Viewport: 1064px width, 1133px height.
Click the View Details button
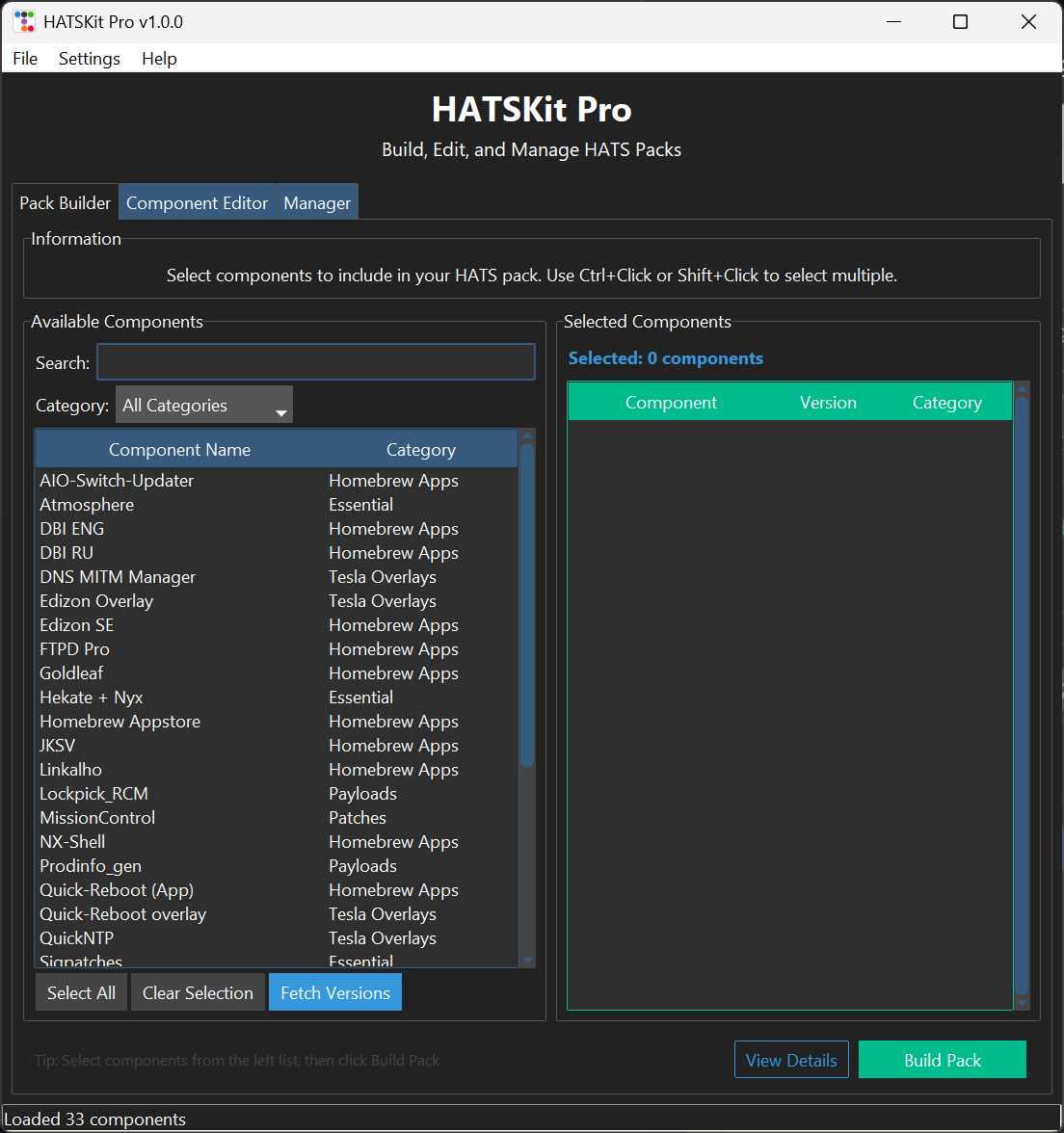[x=791, y=1061]
